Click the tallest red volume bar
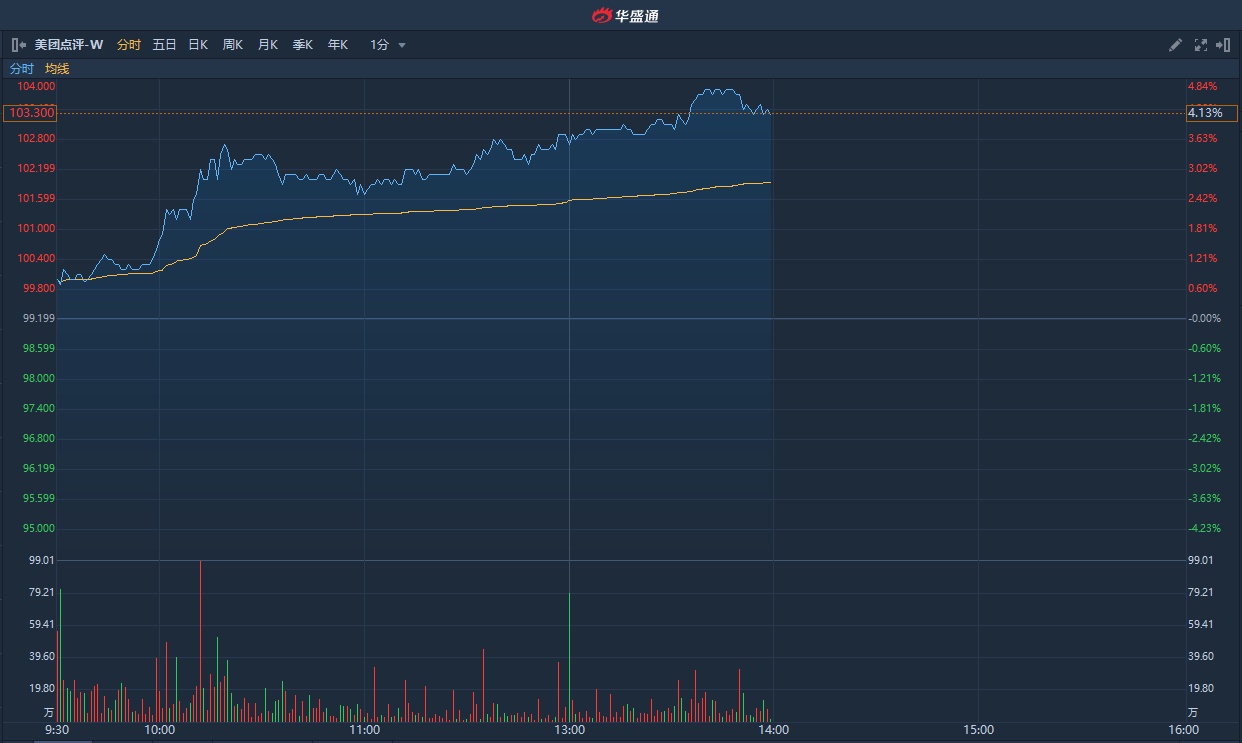Image resolution: width=1242 pixels, height=743 pixels. tap(200, 640)
